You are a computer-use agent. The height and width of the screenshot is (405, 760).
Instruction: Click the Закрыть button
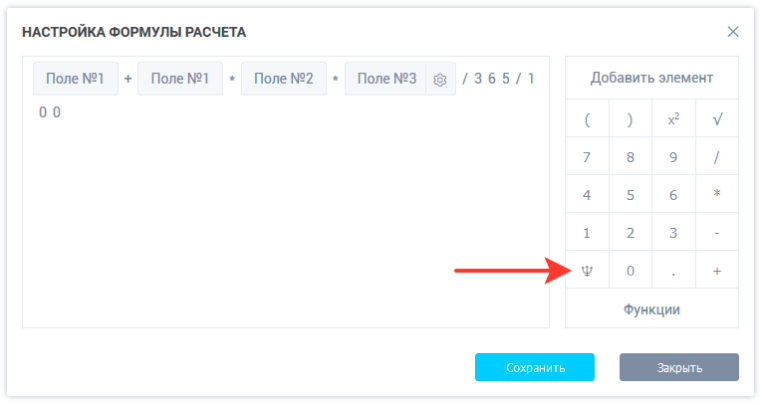(679, 367)
